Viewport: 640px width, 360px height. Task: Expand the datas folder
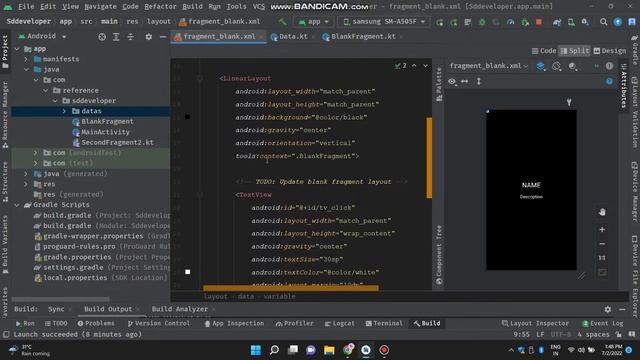[x=64, y=111]
